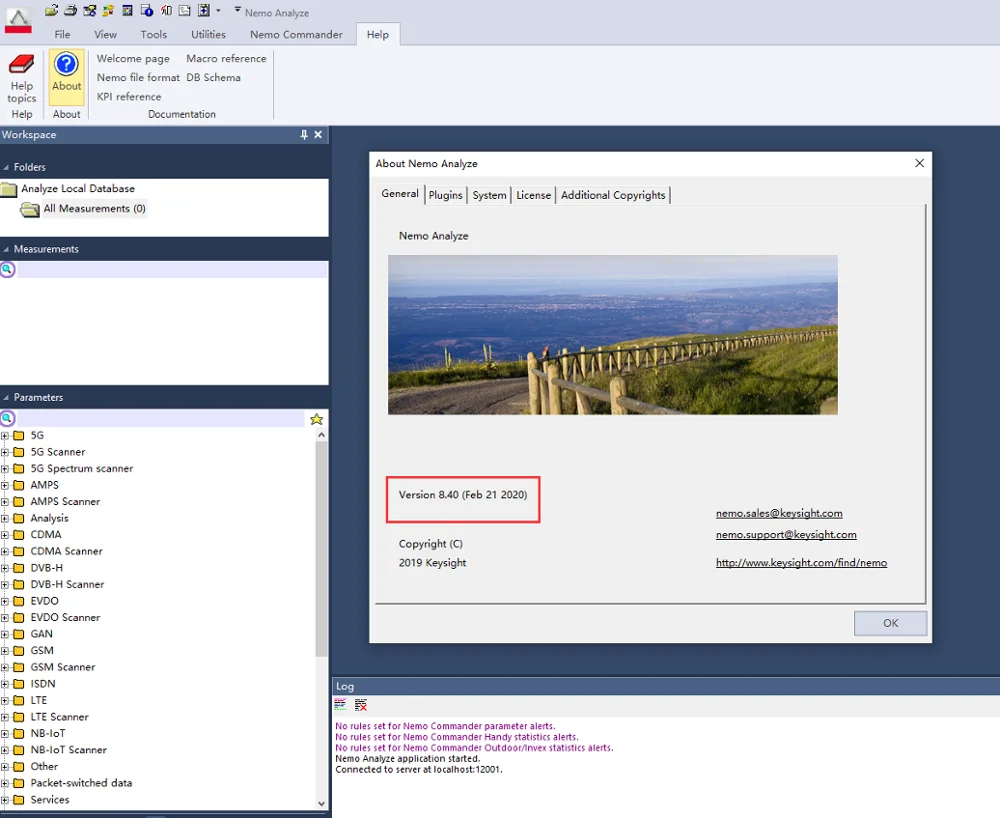Click the nemo.sales@keysight.com email link
This screenshot has width=1000, height=818.
(x=779, y=513)
